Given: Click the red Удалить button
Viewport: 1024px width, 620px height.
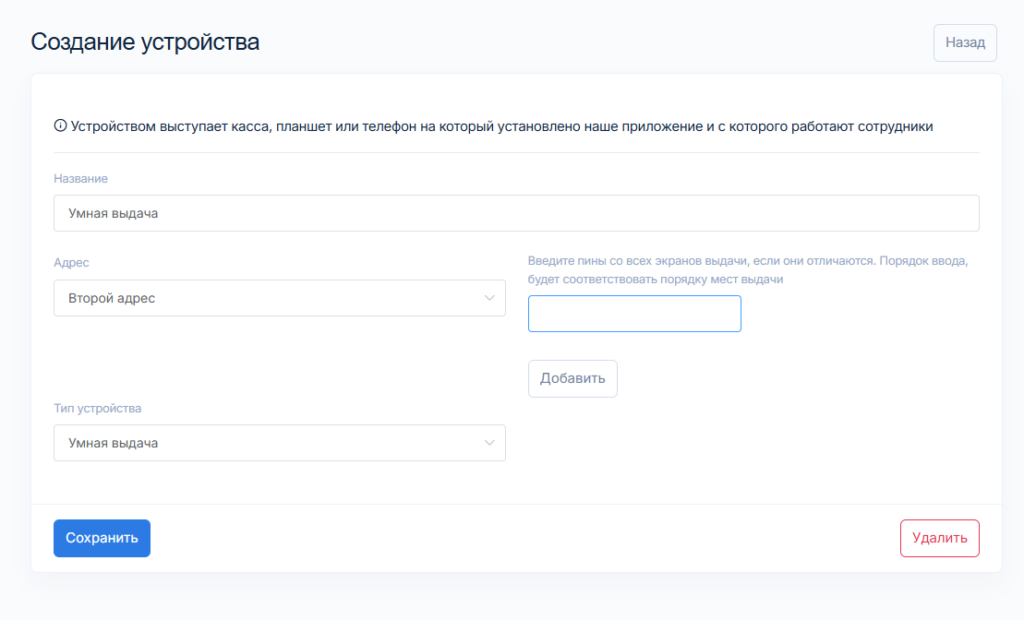Looking at the screenshot, I should click(x=939, y=538).
